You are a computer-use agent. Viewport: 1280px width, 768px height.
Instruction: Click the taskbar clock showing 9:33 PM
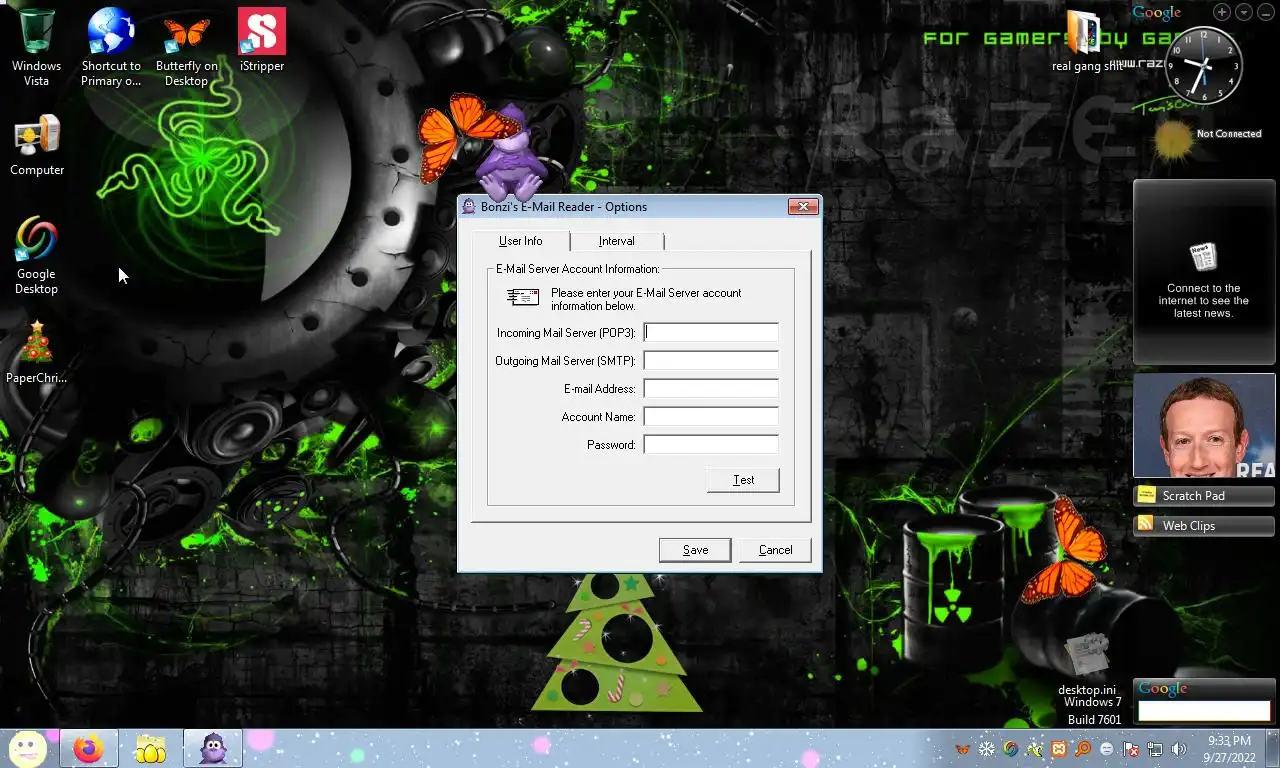[1229, 749]
